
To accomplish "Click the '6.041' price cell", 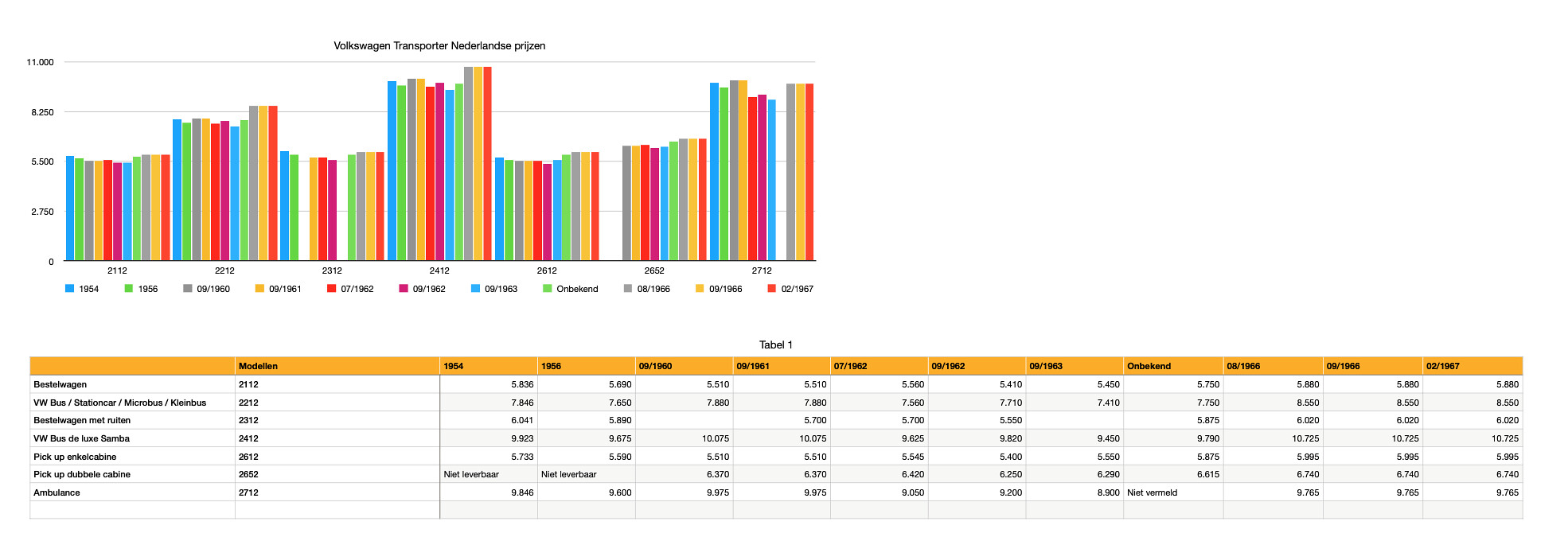I will pos(489,420).
